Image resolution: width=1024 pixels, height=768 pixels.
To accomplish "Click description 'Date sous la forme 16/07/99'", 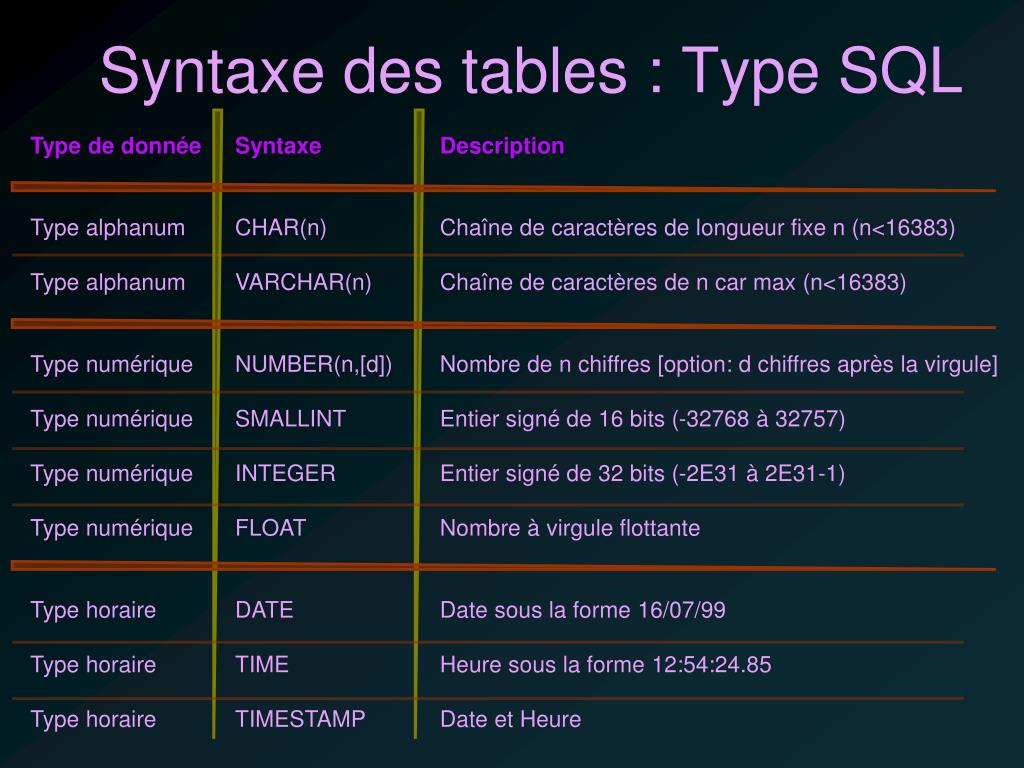I will coord(583,611).
